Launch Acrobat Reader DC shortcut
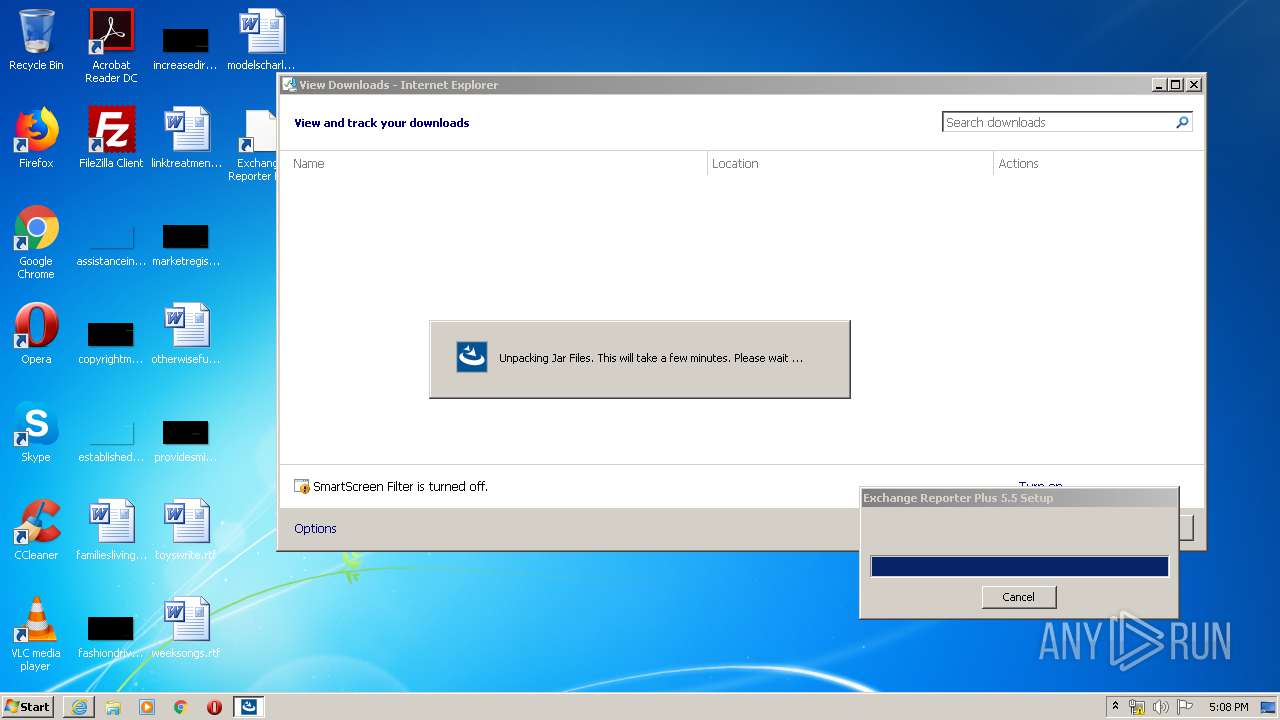 click(x=111, y=45)
